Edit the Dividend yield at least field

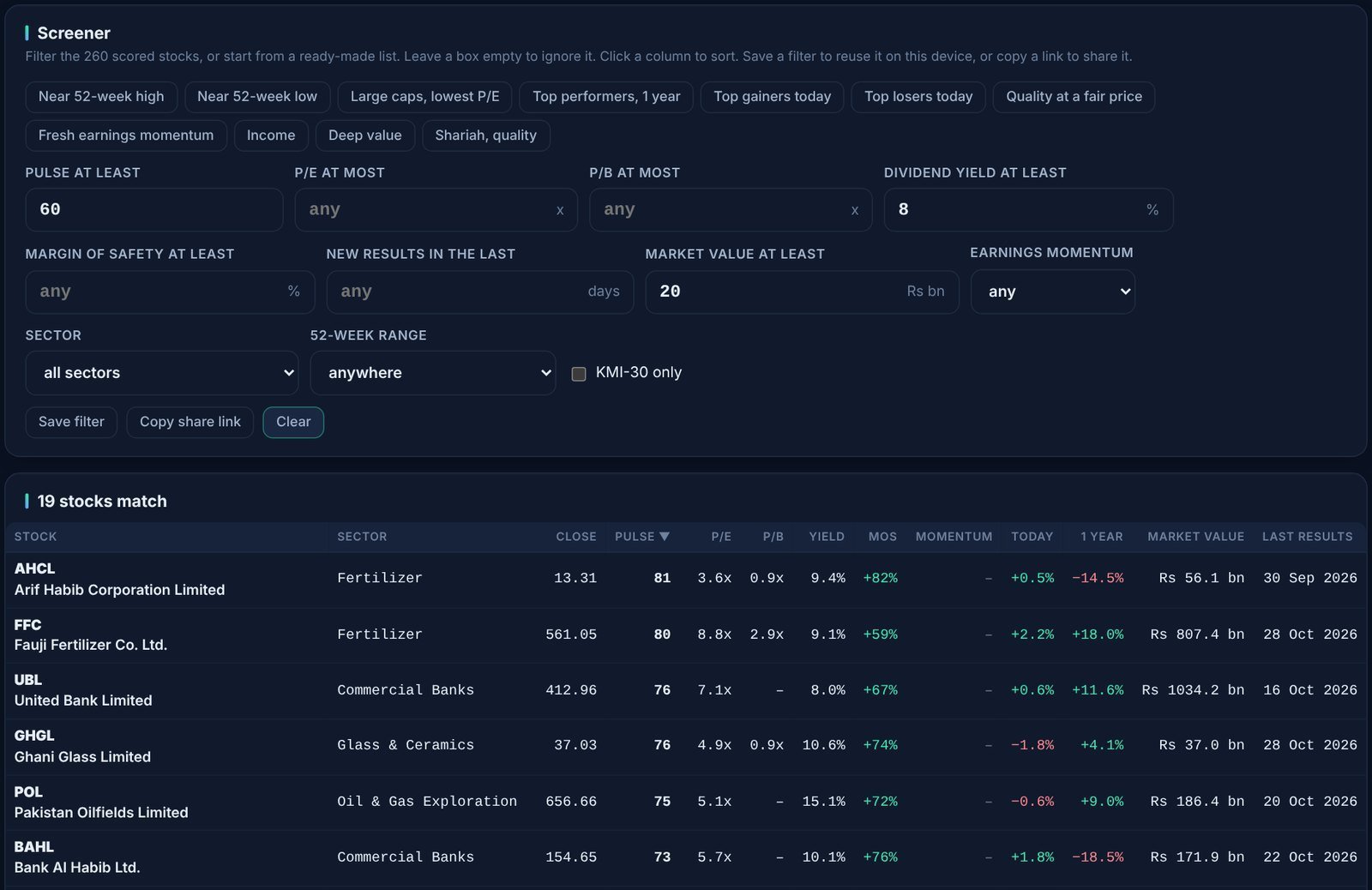(1028, 210)
